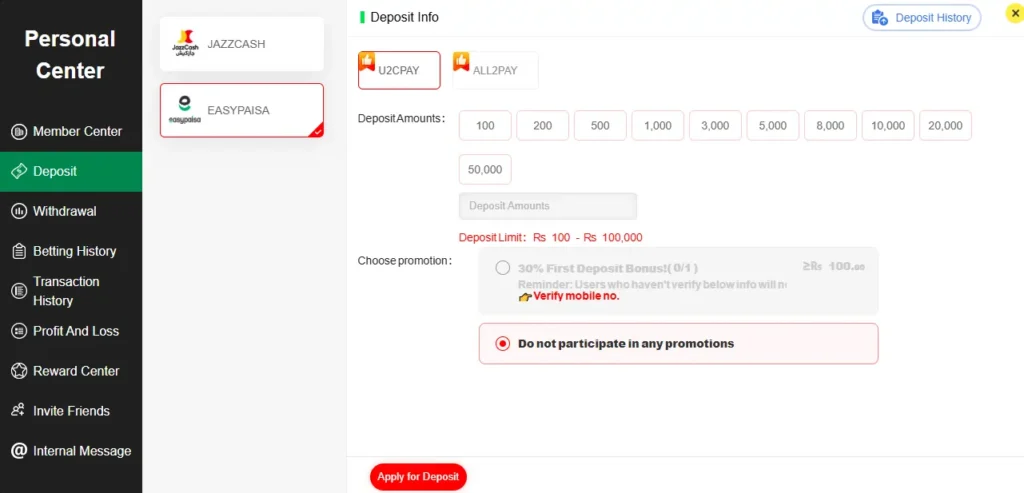
Task: Close the deposit panel with yellow X
Action: tap(1014, 13)
